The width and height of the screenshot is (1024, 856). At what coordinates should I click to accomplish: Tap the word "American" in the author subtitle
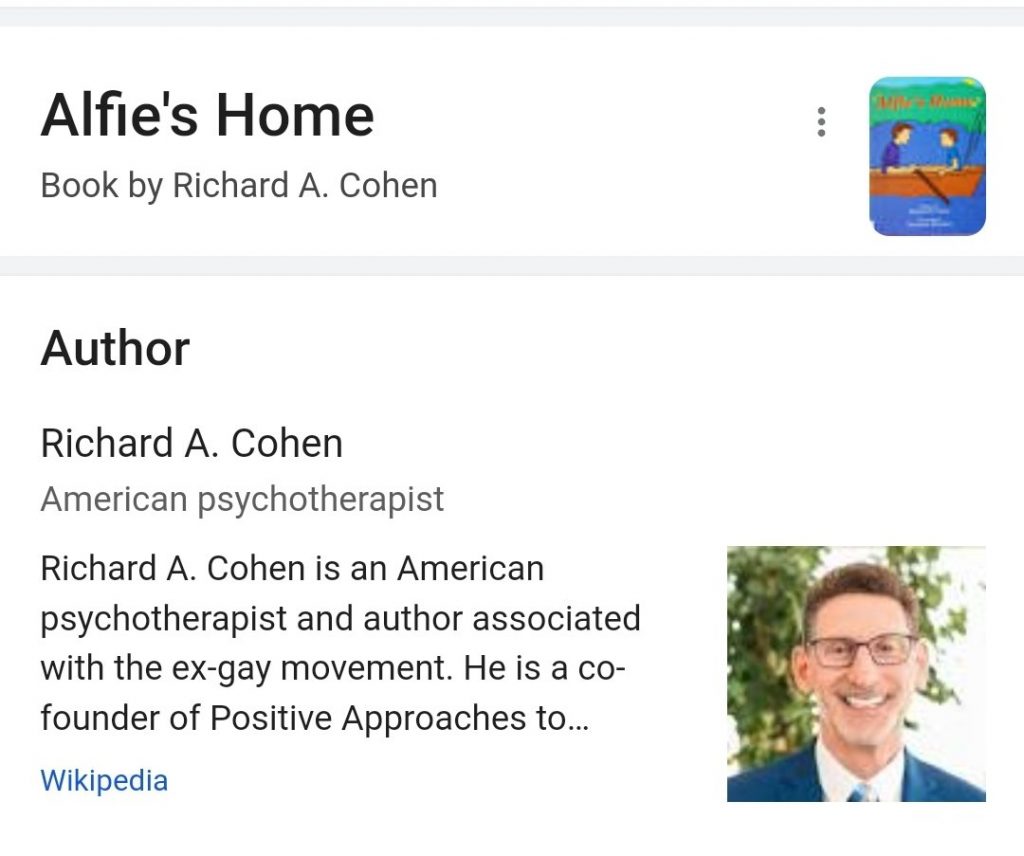(114, 499)
